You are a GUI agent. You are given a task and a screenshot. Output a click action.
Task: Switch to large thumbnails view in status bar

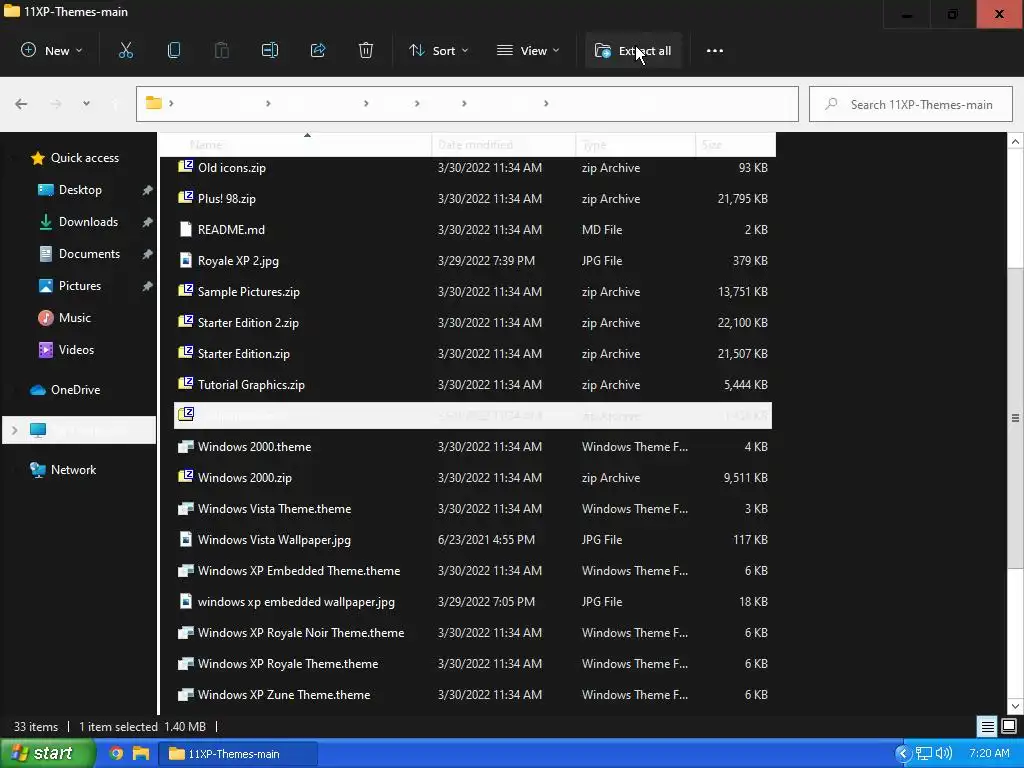(x=1009, y=726)
